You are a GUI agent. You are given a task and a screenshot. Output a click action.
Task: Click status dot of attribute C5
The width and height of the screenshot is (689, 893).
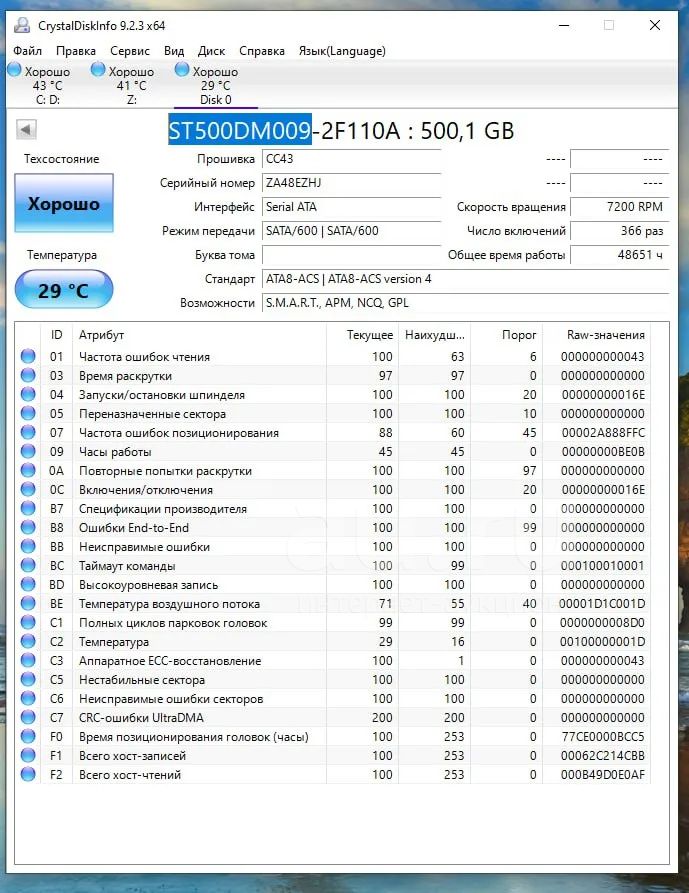[28, 679]
